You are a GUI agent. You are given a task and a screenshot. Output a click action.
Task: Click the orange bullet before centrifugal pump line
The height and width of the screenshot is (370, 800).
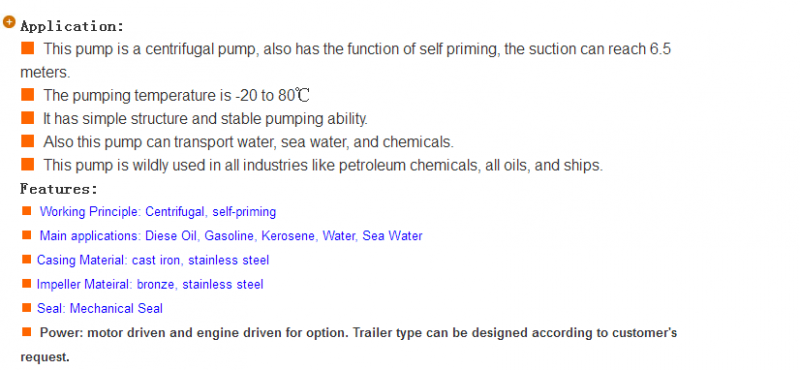[28, 48]
